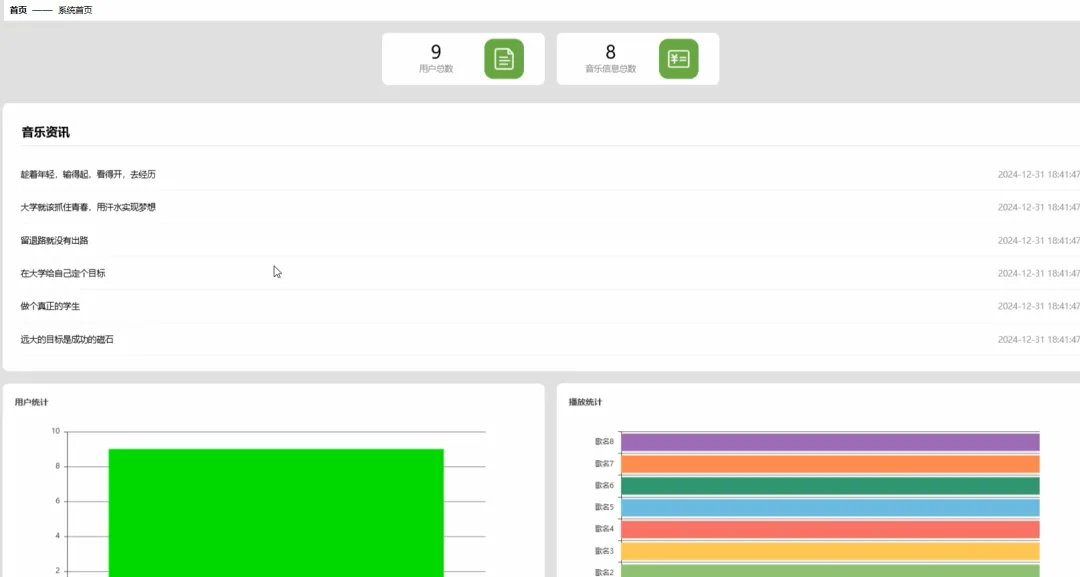Click the 播放统计 chart title

585,402
